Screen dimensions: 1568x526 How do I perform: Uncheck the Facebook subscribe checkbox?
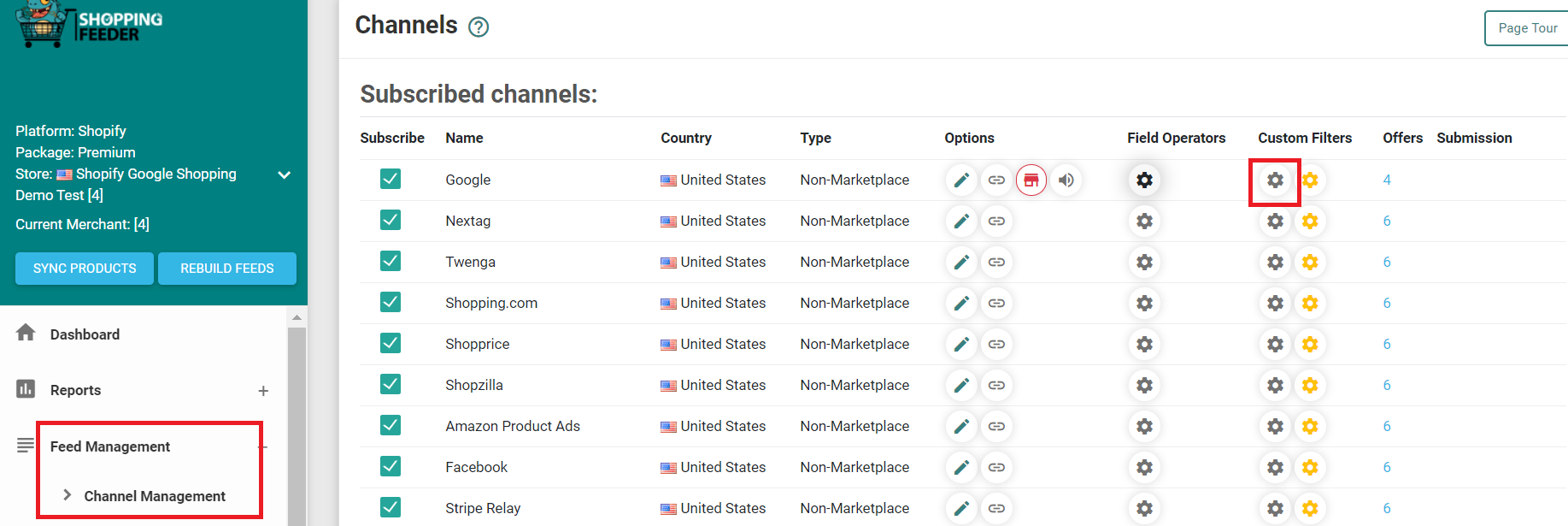point(391,466)
